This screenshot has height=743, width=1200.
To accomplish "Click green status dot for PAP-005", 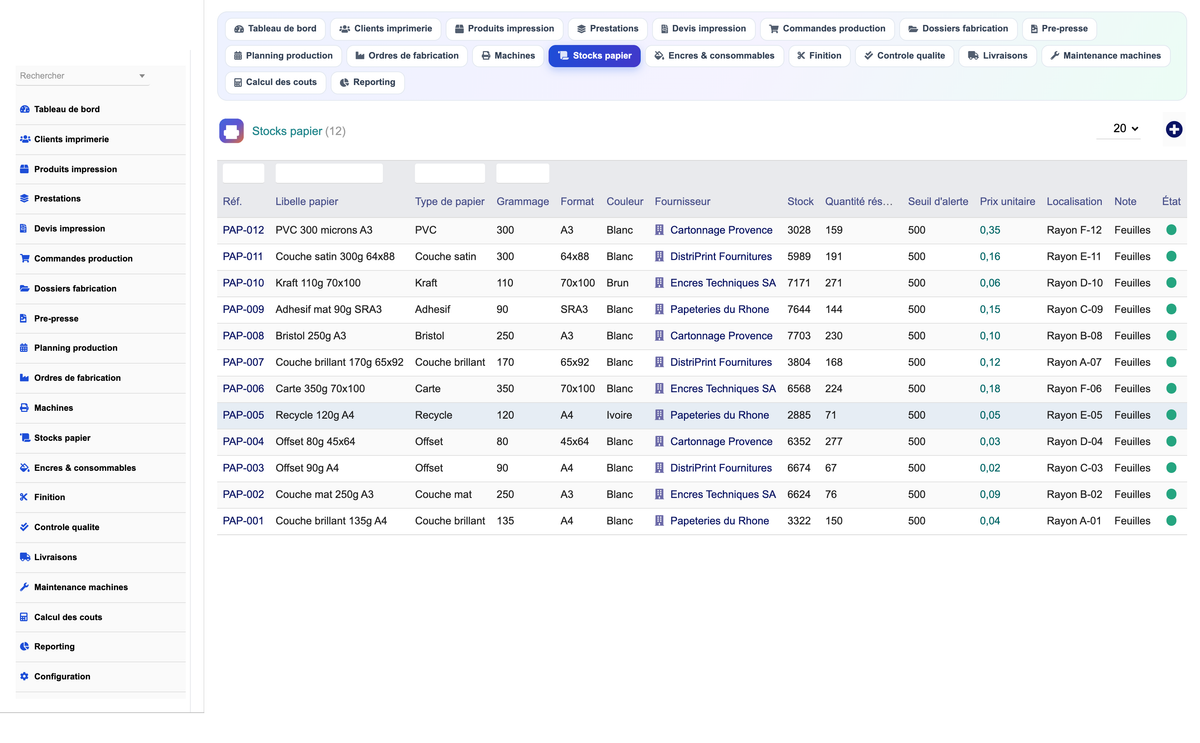I will coord(1171,415).
